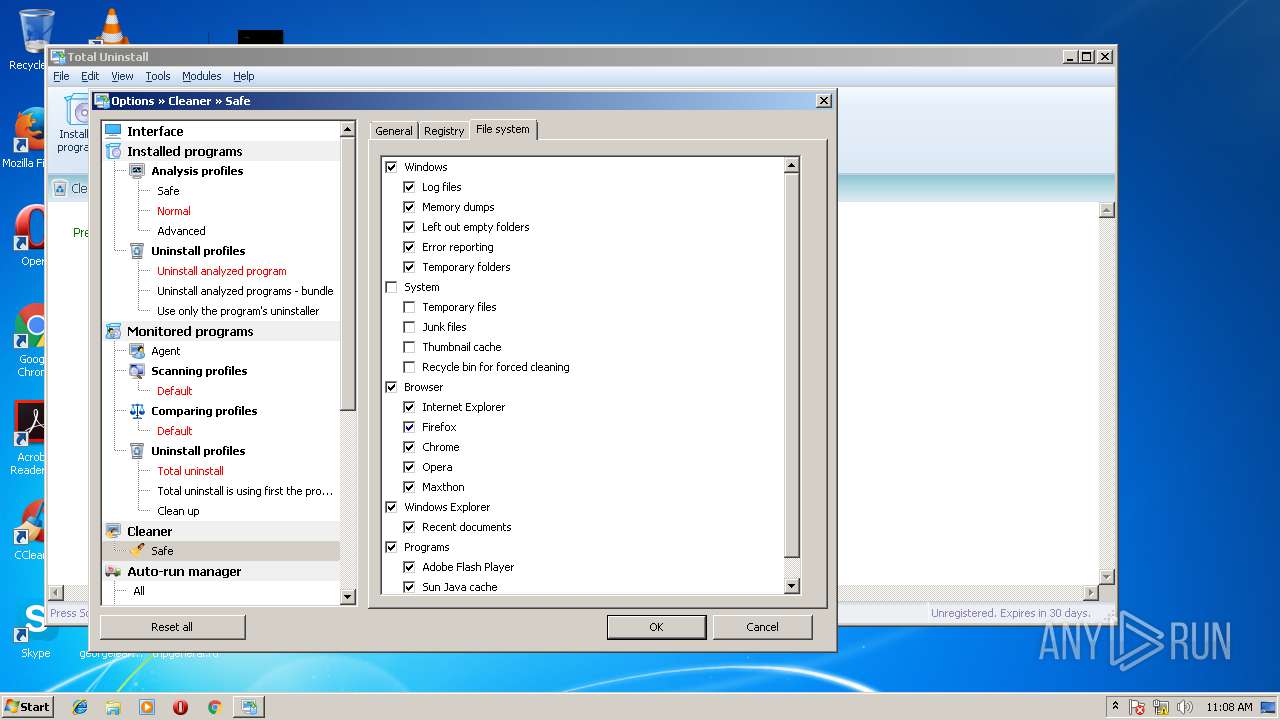Uncheck the Recent documents checkbox
The width and height of the screenshot is (1280, 720).
click(x=409, y=527)
